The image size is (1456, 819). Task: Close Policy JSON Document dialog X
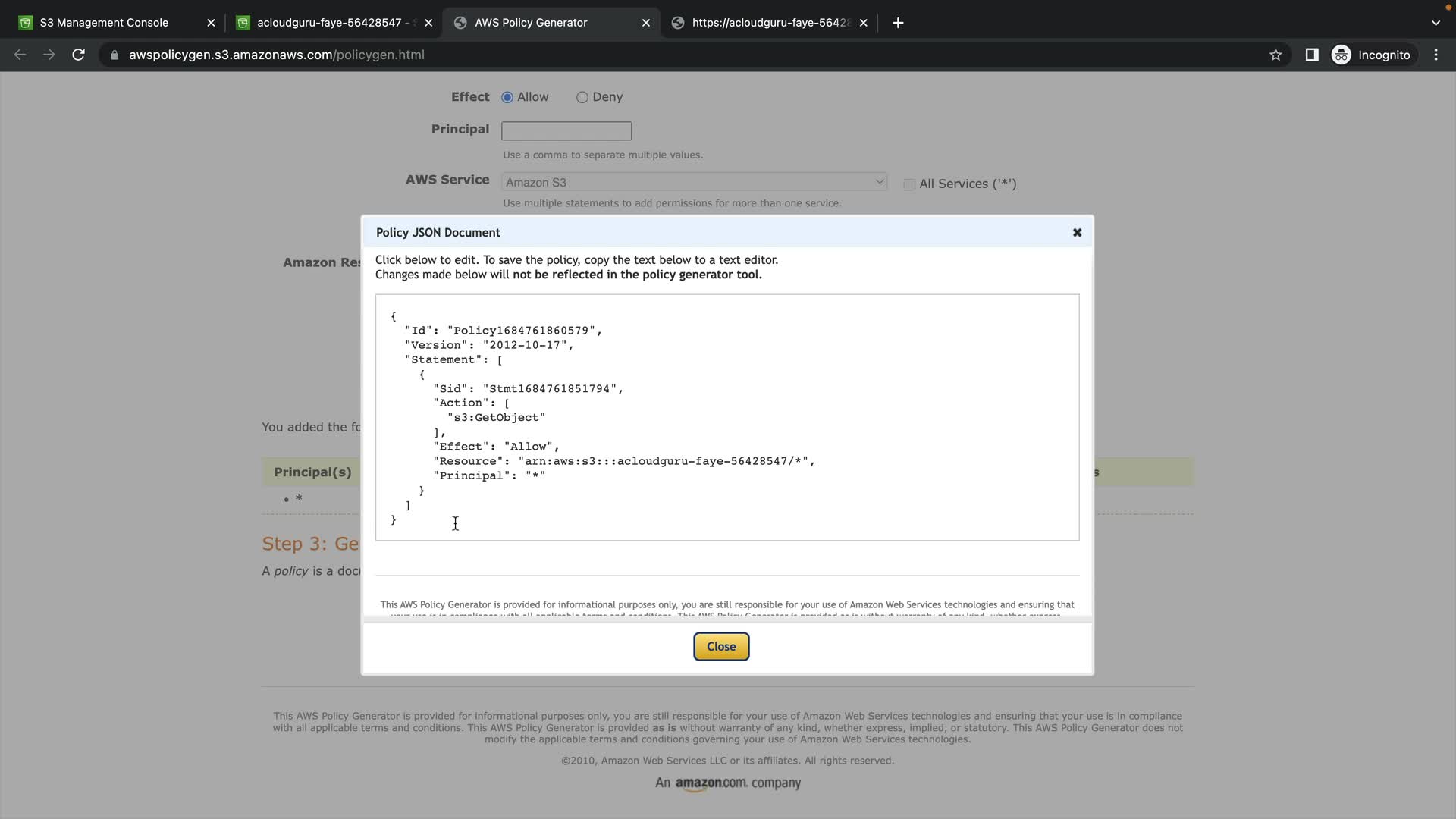1077,233
